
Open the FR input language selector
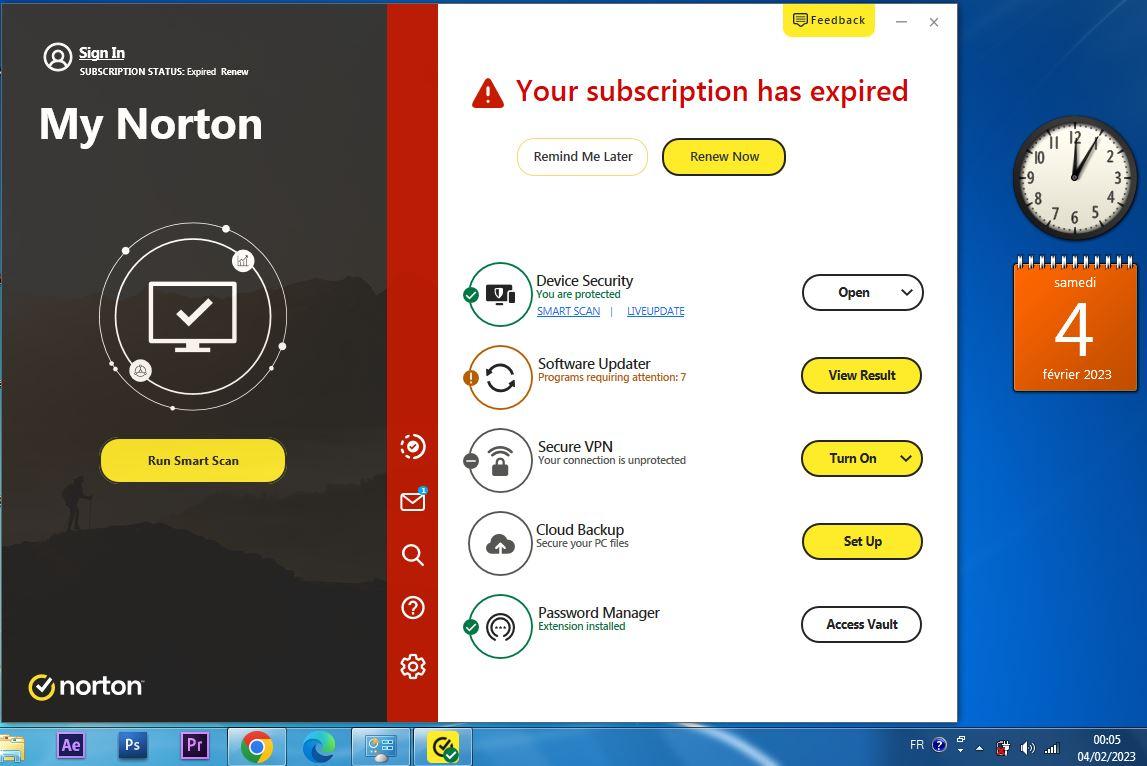click(917, 745)
